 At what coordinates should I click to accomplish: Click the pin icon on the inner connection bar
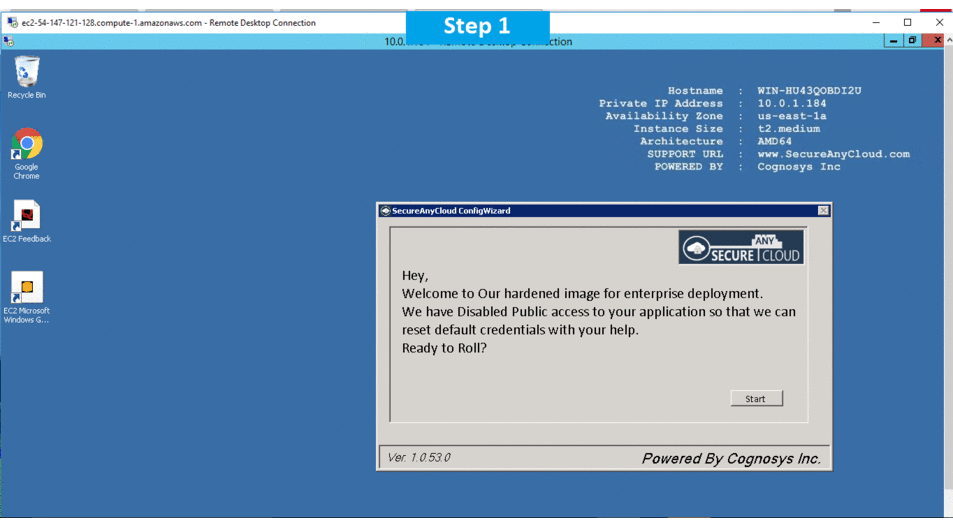(x=8, y=41)
